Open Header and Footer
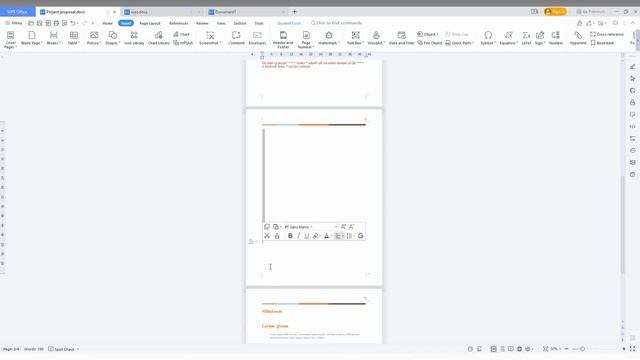Image resolution: width=640 pixels, height=360 pixels. (283, 39)
